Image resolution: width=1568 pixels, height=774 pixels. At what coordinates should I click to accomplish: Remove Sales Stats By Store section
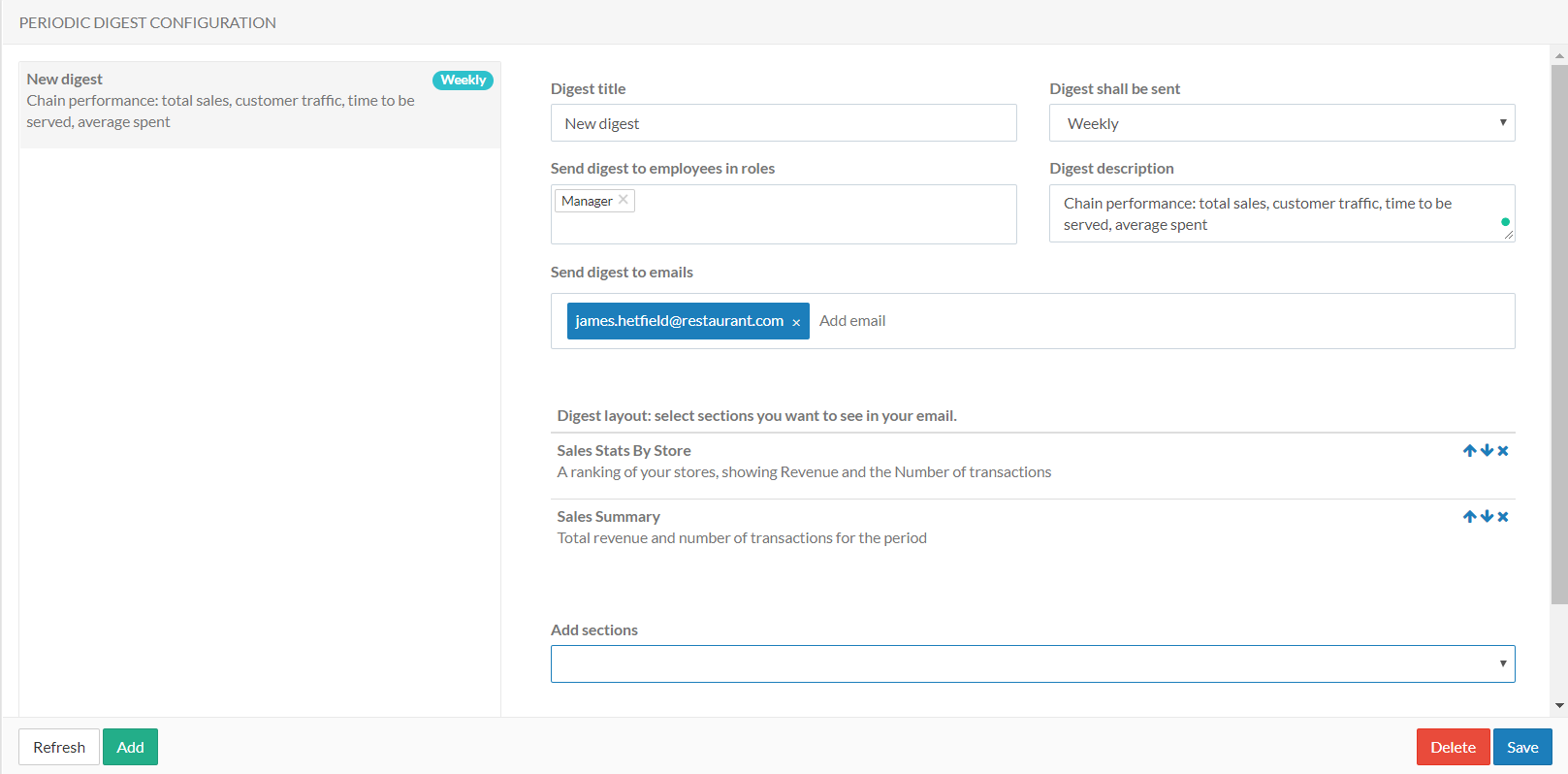(1503, 451)
